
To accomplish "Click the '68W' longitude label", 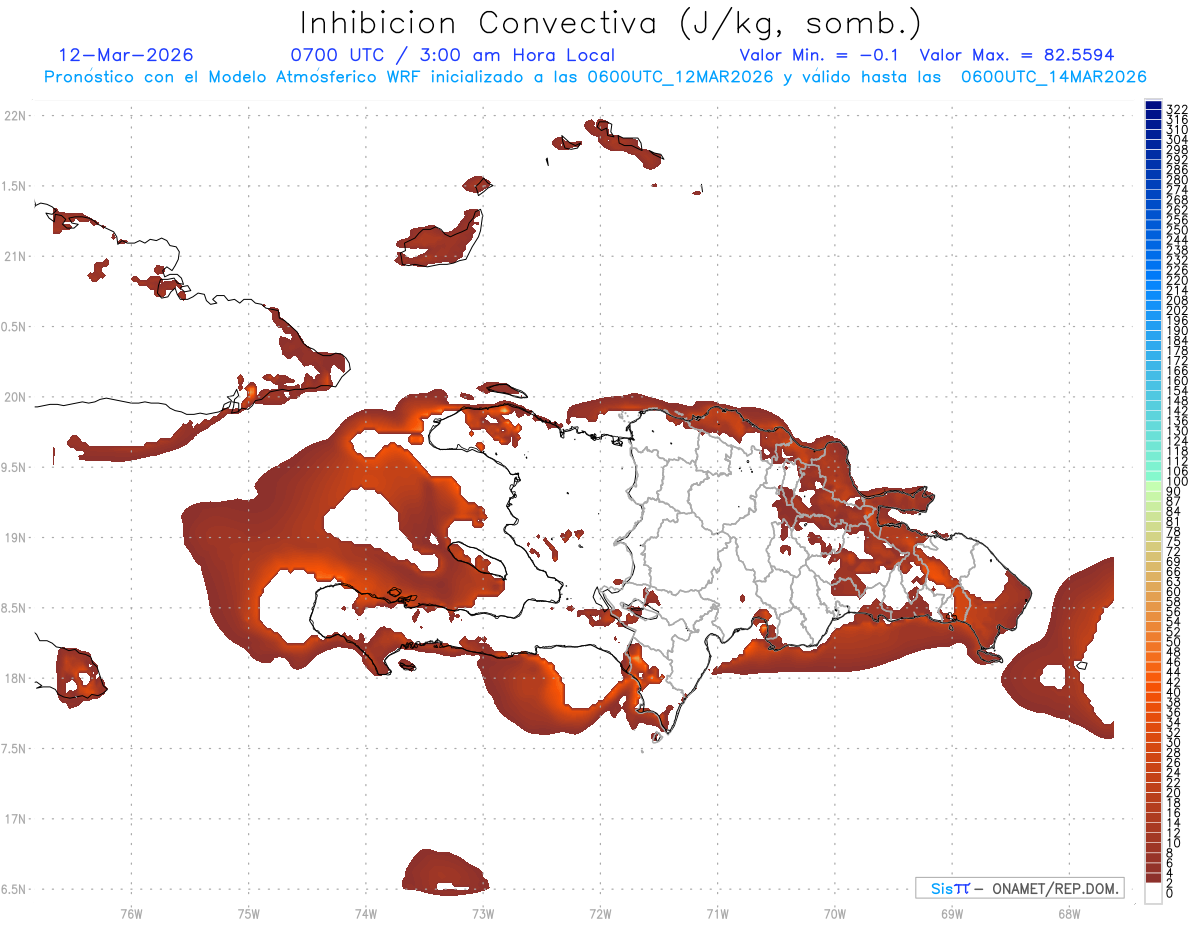I will [x=1068, y=912].
